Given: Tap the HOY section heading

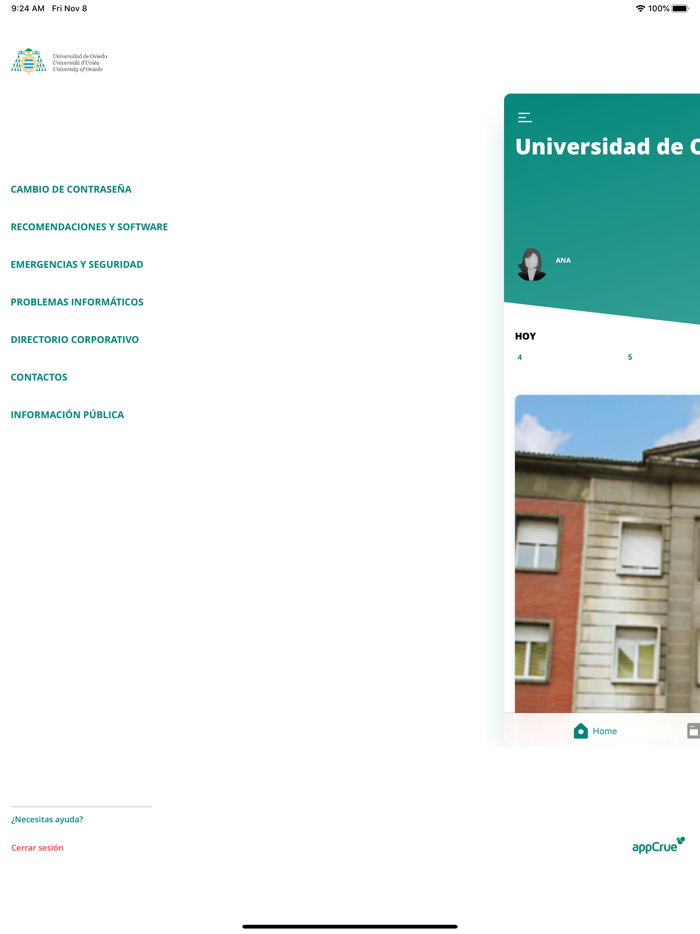Looking at the screenshot, I should (525, 337).
